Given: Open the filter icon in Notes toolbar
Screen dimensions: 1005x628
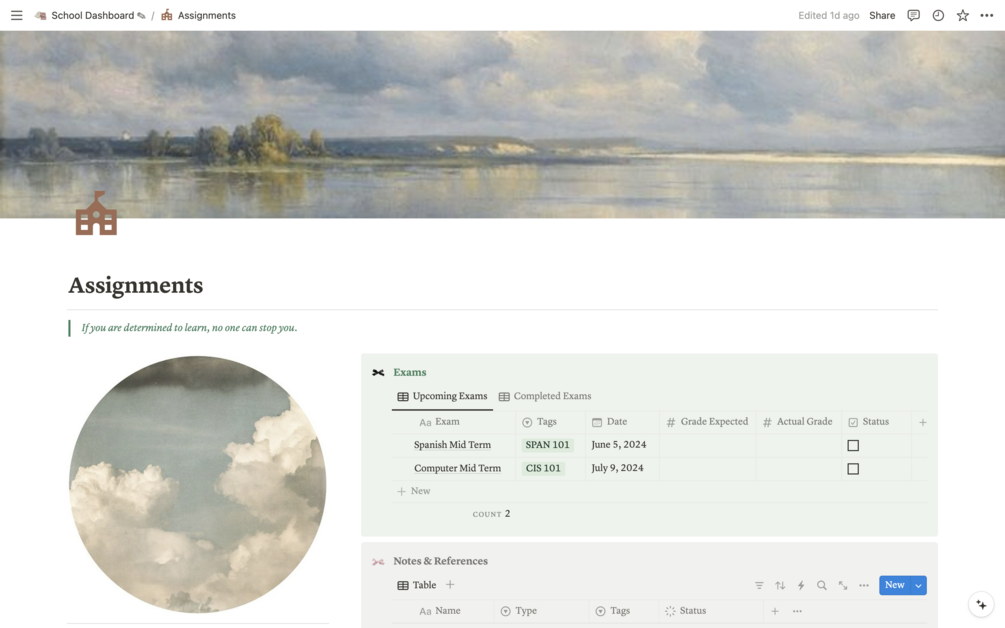Looking at the screenshot, I should tap(759, 585).
